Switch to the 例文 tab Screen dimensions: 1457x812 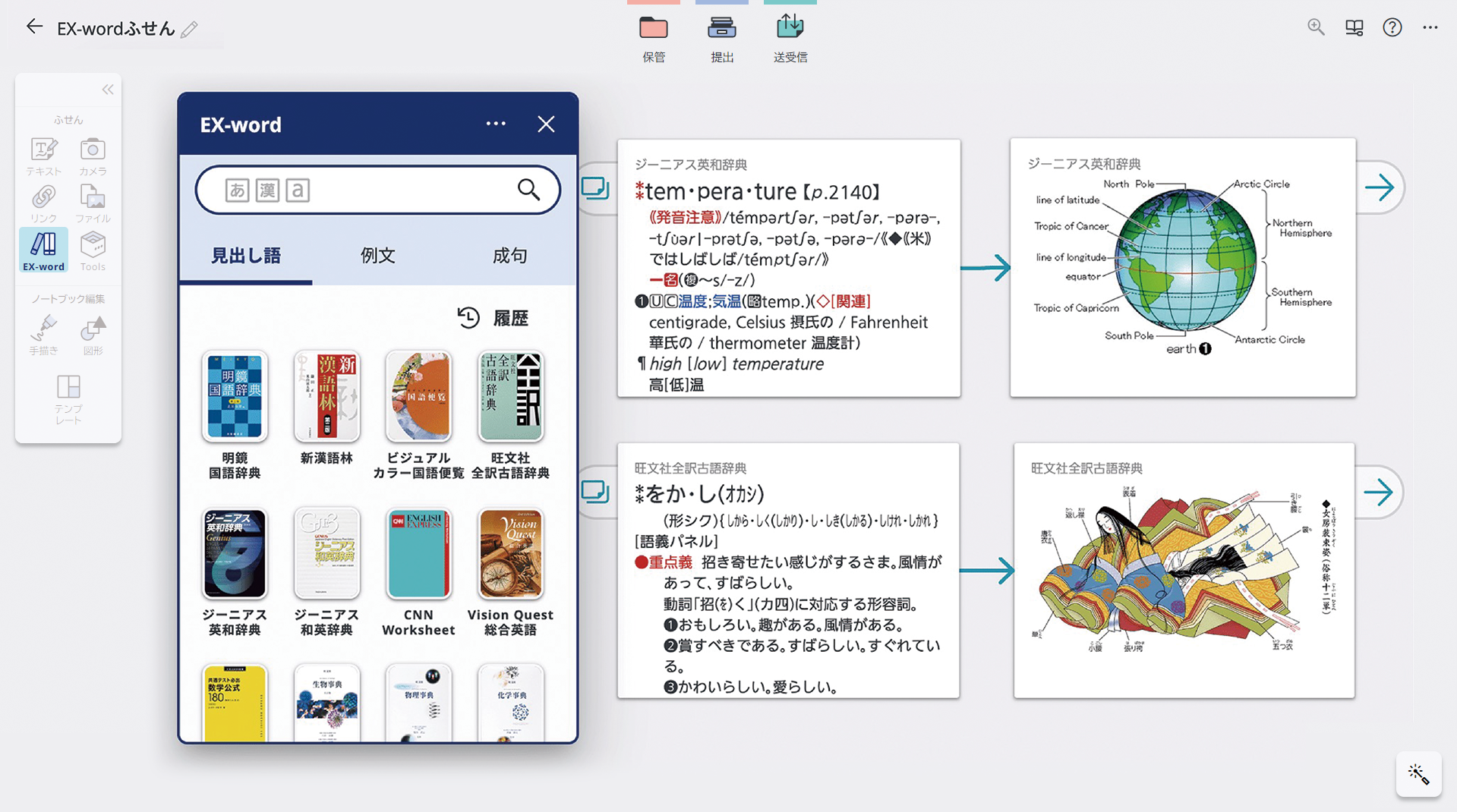(x=377, y=256)
